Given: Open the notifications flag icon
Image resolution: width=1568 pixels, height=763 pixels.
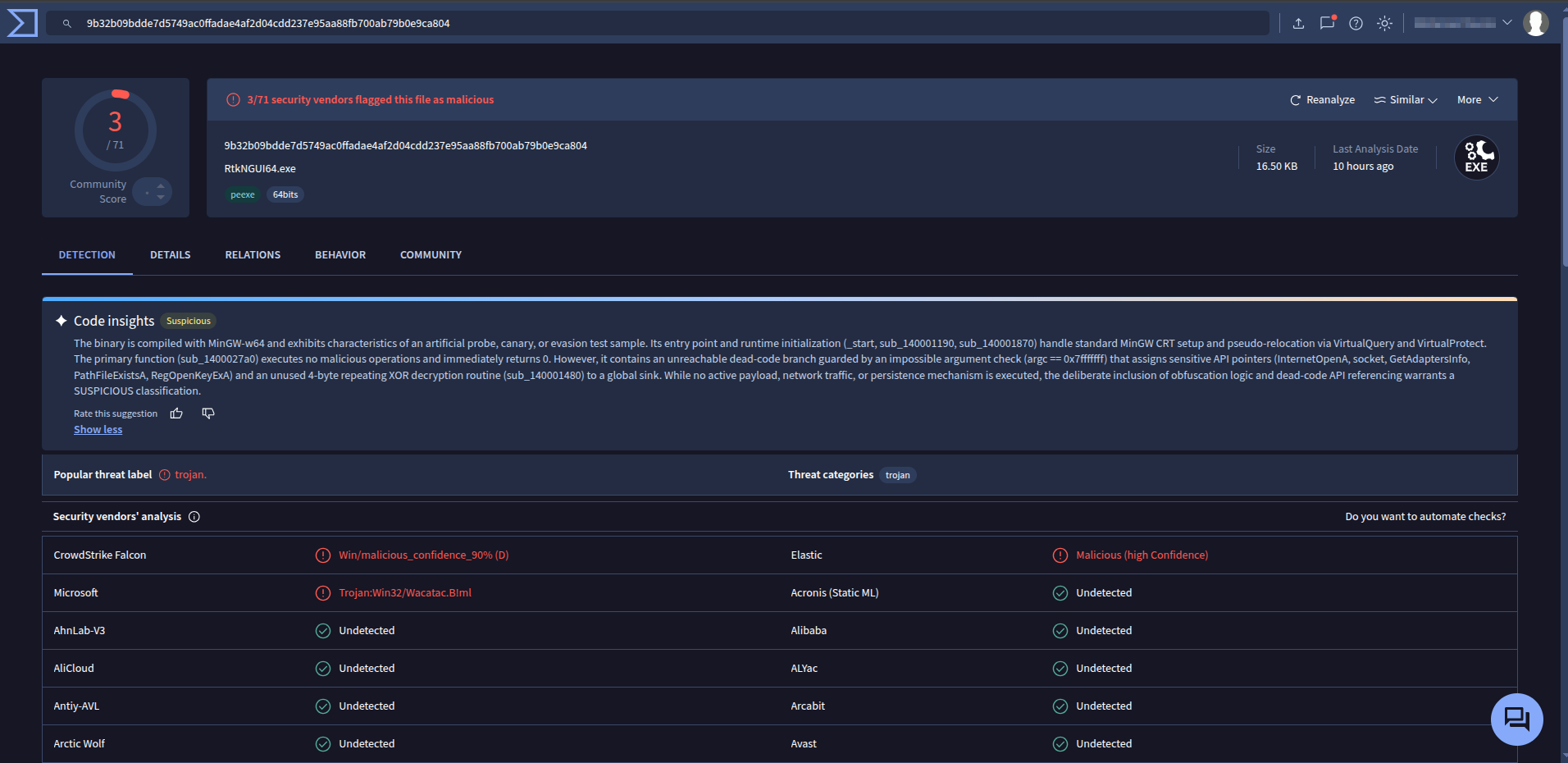Looking at the screenshot, I should (1328, 23).
